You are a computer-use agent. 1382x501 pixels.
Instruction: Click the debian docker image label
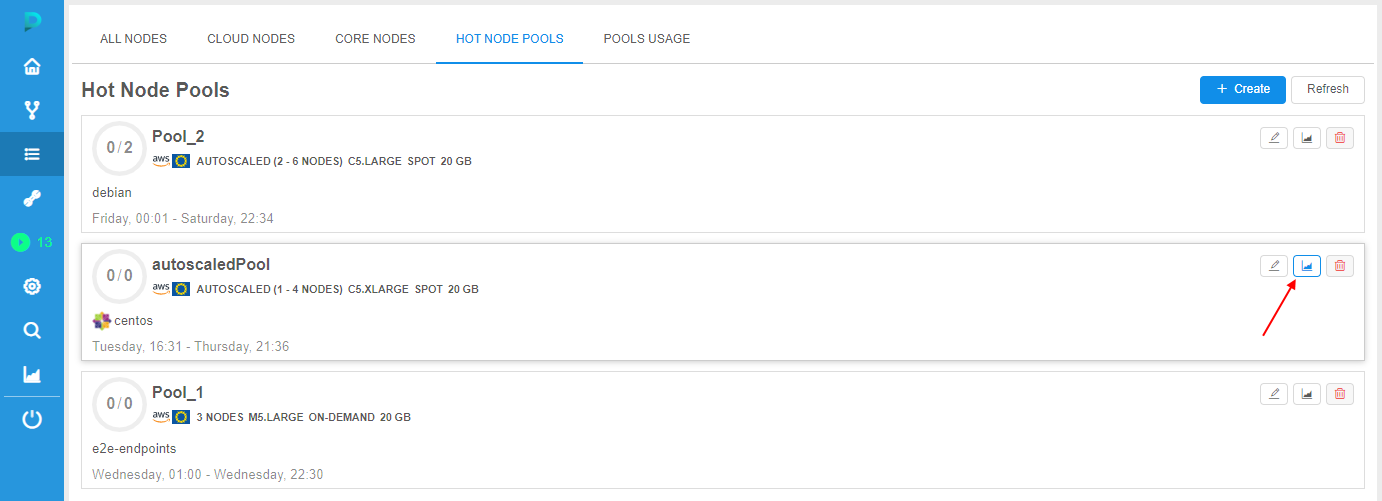[112, 193]
